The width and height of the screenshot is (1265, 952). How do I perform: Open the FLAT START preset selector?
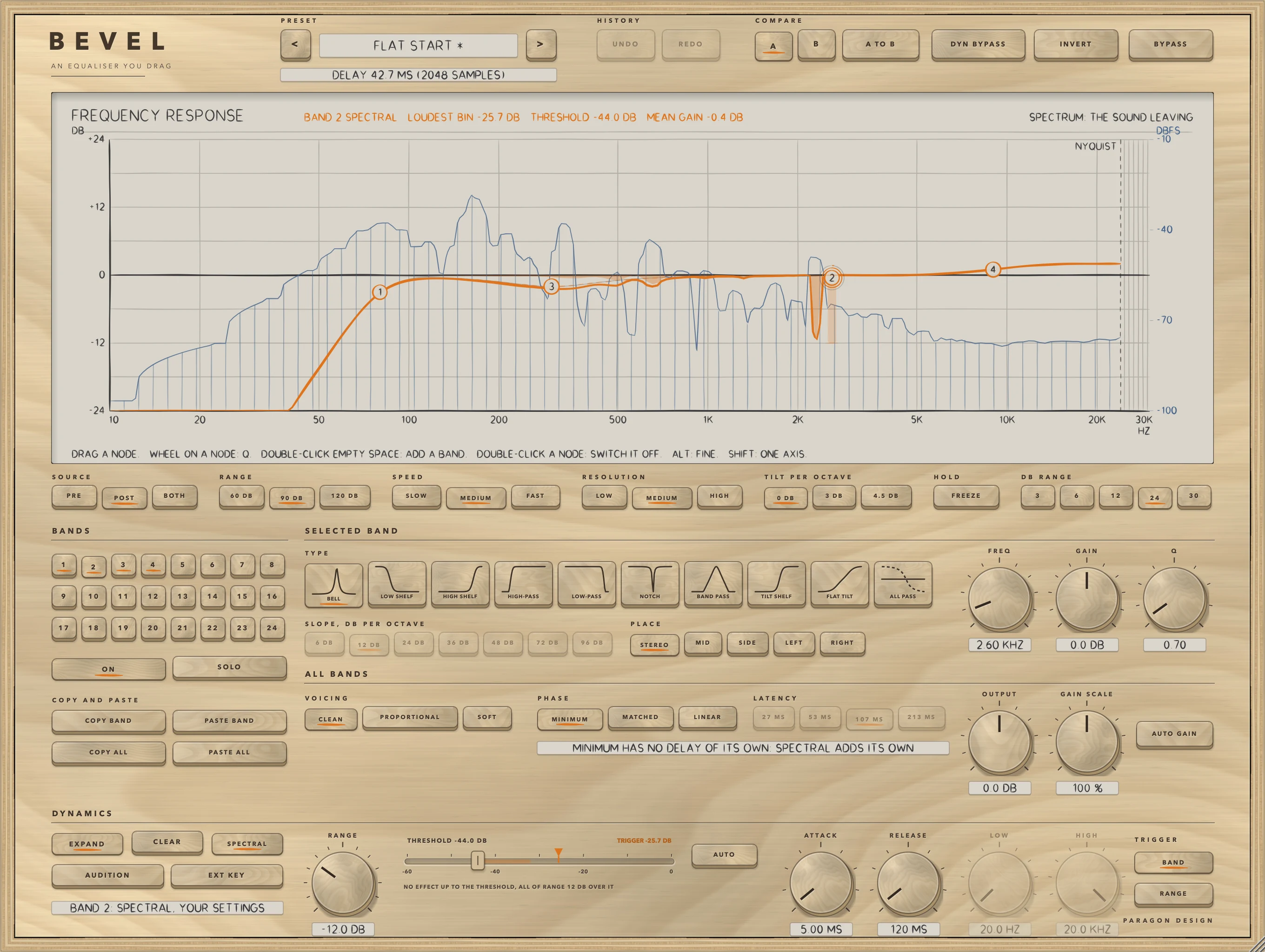point(418,45)
